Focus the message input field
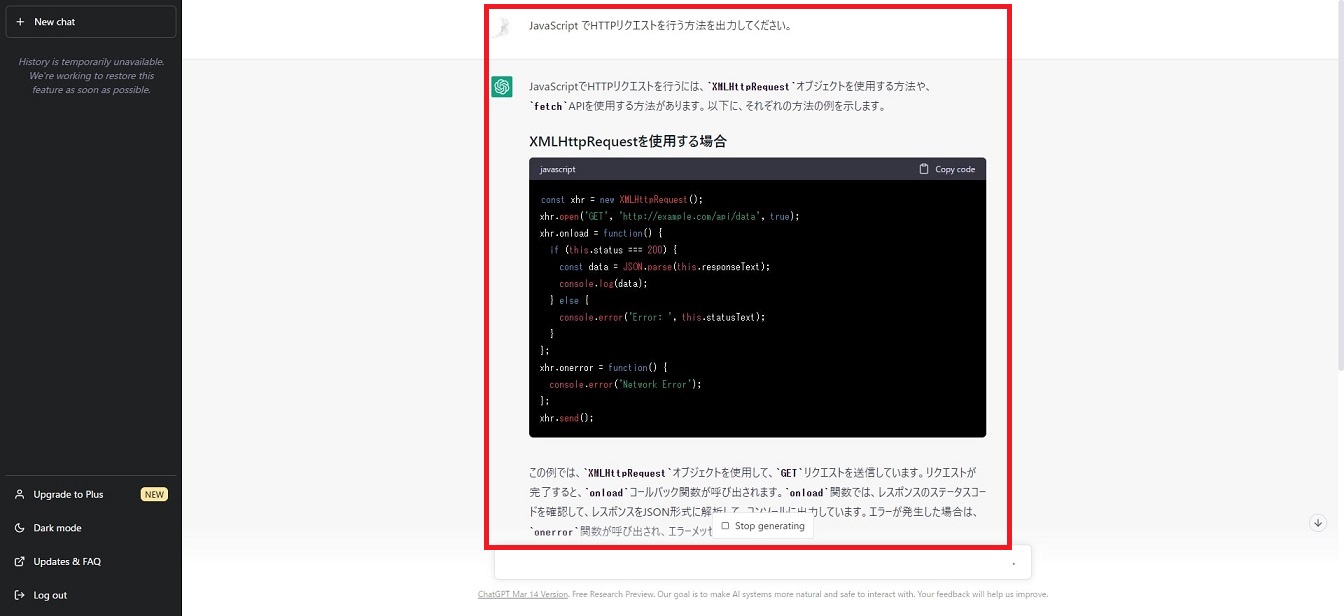1344x616 pixels. click(x=750, y=563)
